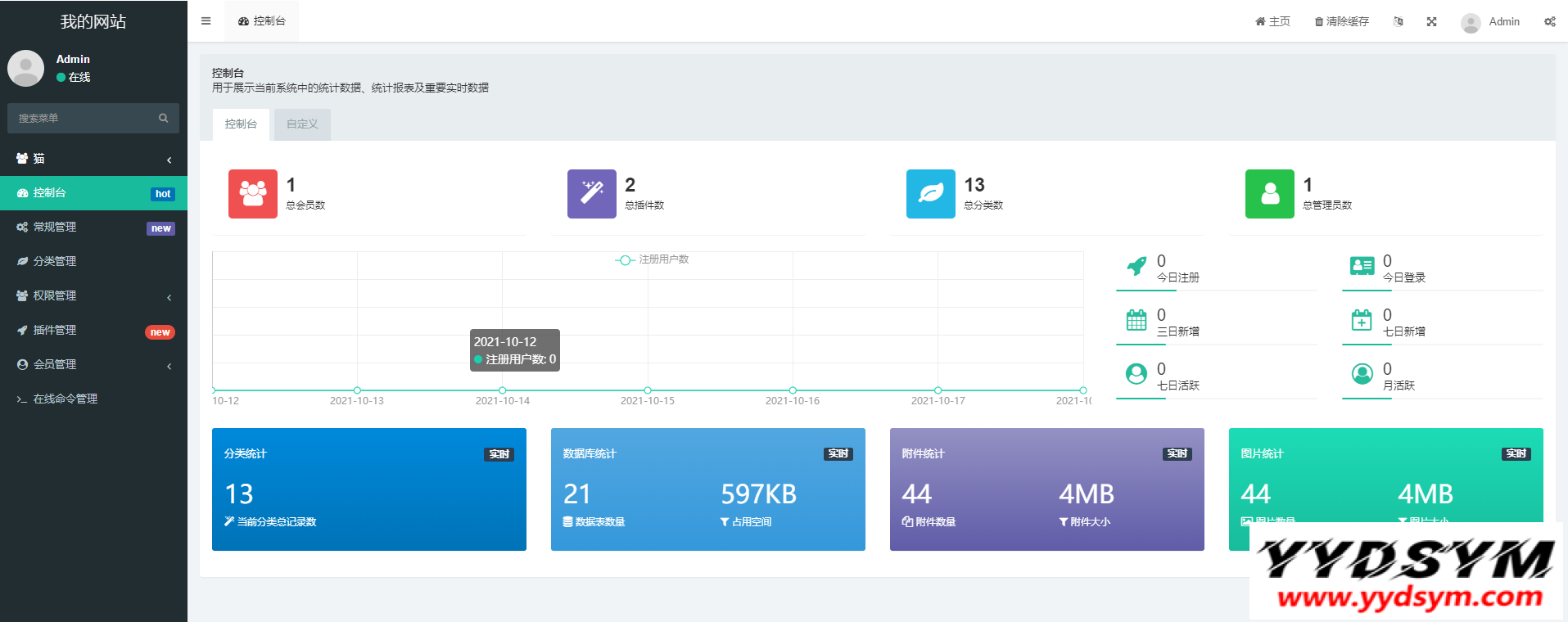Switch to the 自定义 tab
This screenshot has height=622, width=1568.
302,124
